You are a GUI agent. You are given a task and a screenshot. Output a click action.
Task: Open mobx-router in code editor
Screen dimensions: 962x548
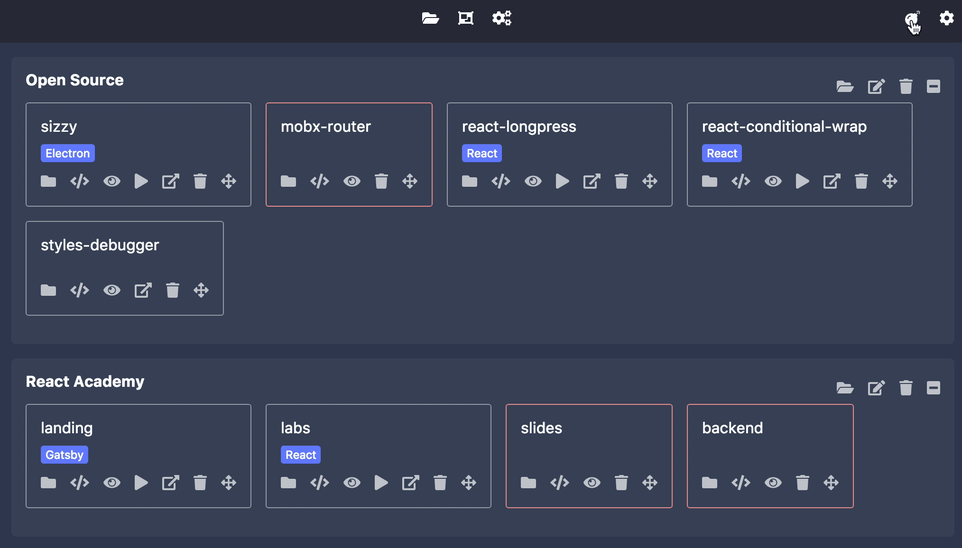(x=320, y=181)
